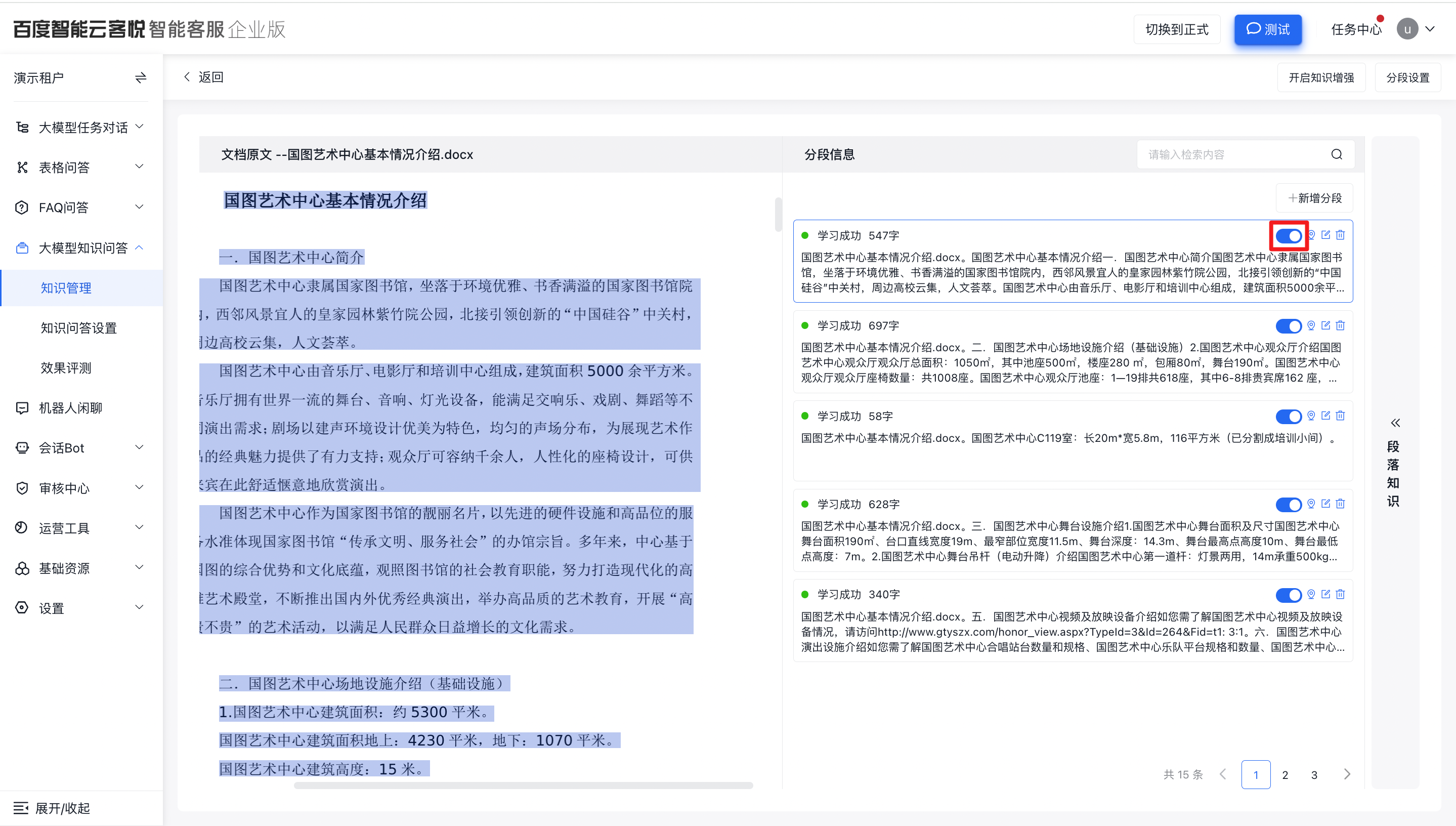This screenshot has height=826, width=1456.
Task: Expand the 基础资源 menu chevron
Action: click(x=140, y=567)
